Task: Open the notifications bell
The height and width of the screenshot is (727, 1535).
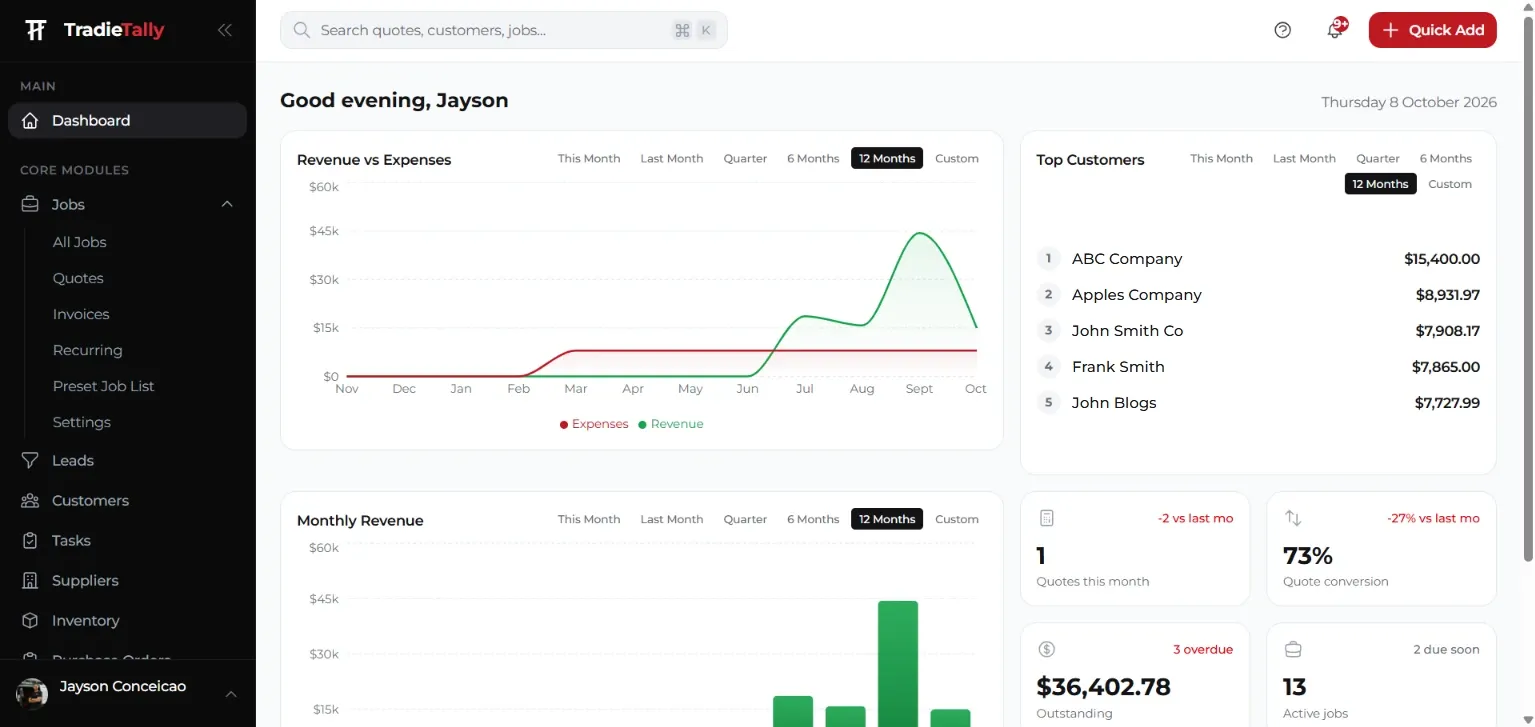Action: (x=1335, y=30)
